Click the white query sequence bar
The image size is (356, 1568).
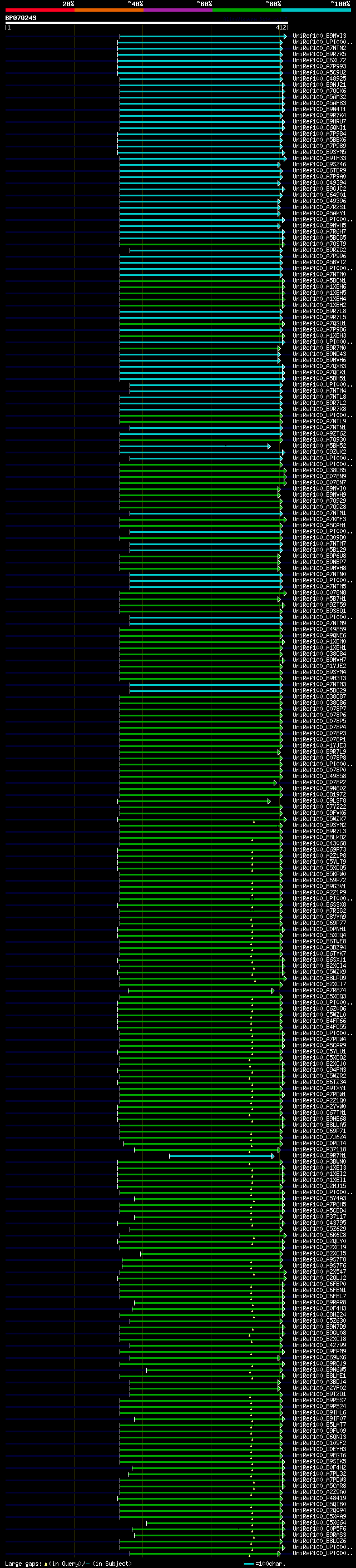(147, 23)
